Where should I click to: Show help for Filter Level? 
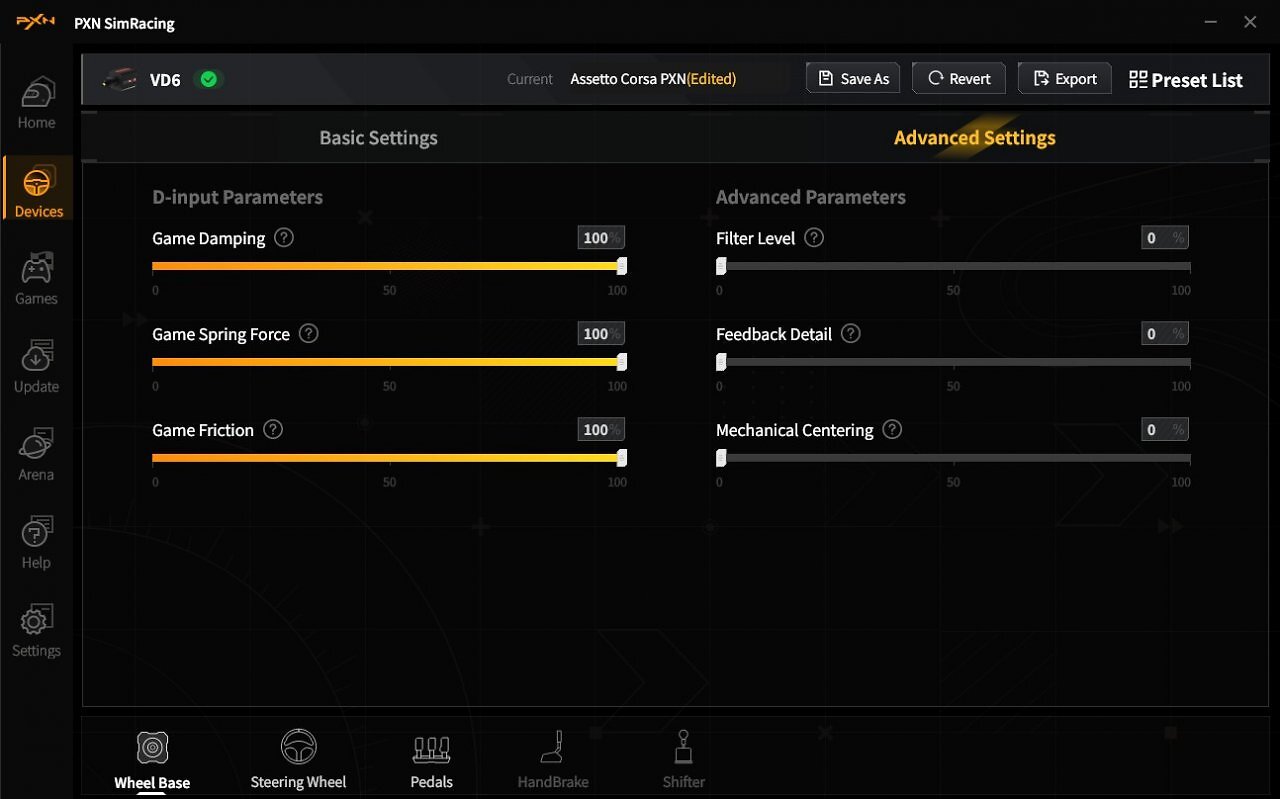(x=814, y=238)
